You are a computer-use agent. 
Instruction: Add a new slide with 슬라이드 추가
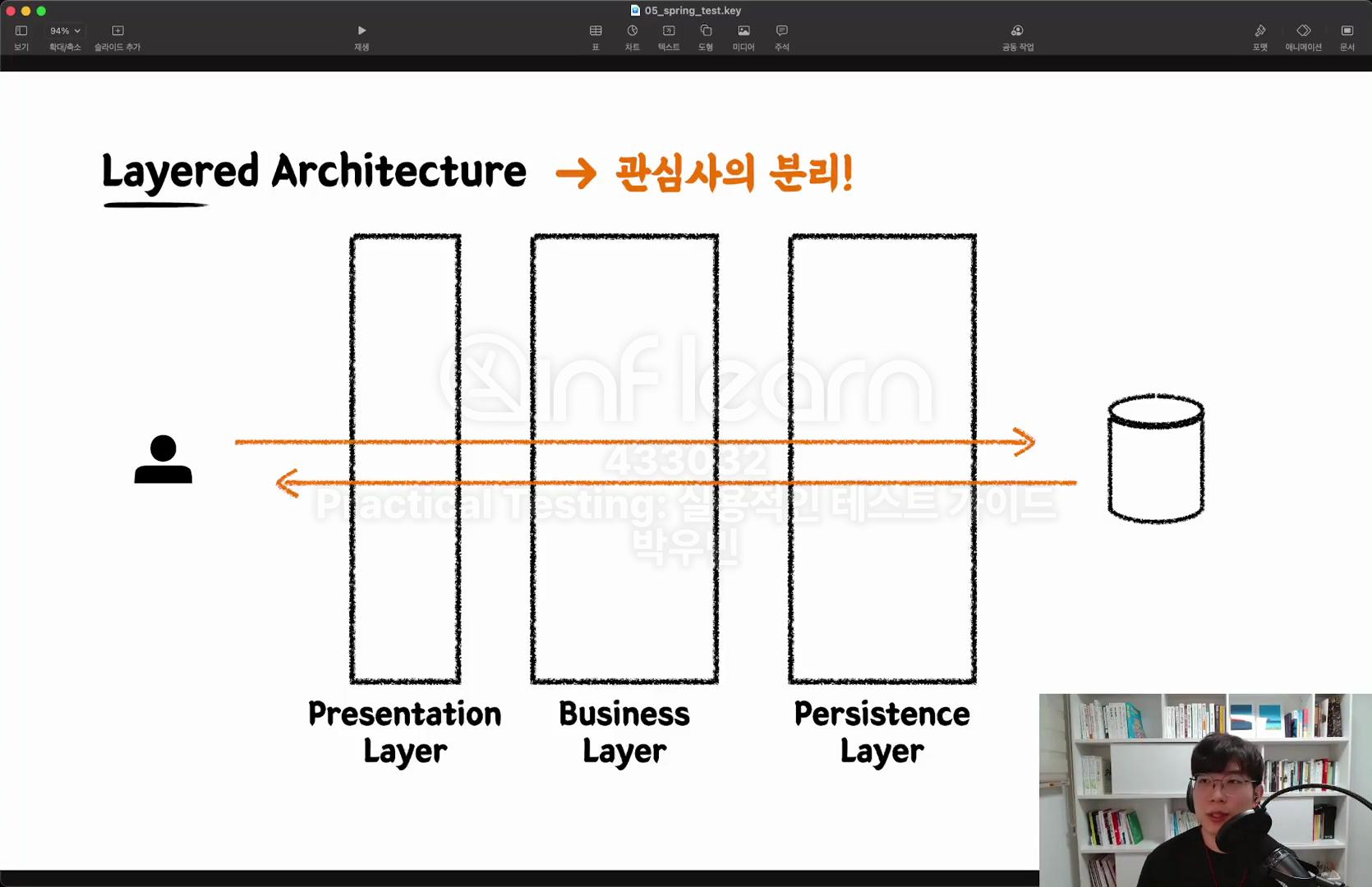(x=117, y=37)
